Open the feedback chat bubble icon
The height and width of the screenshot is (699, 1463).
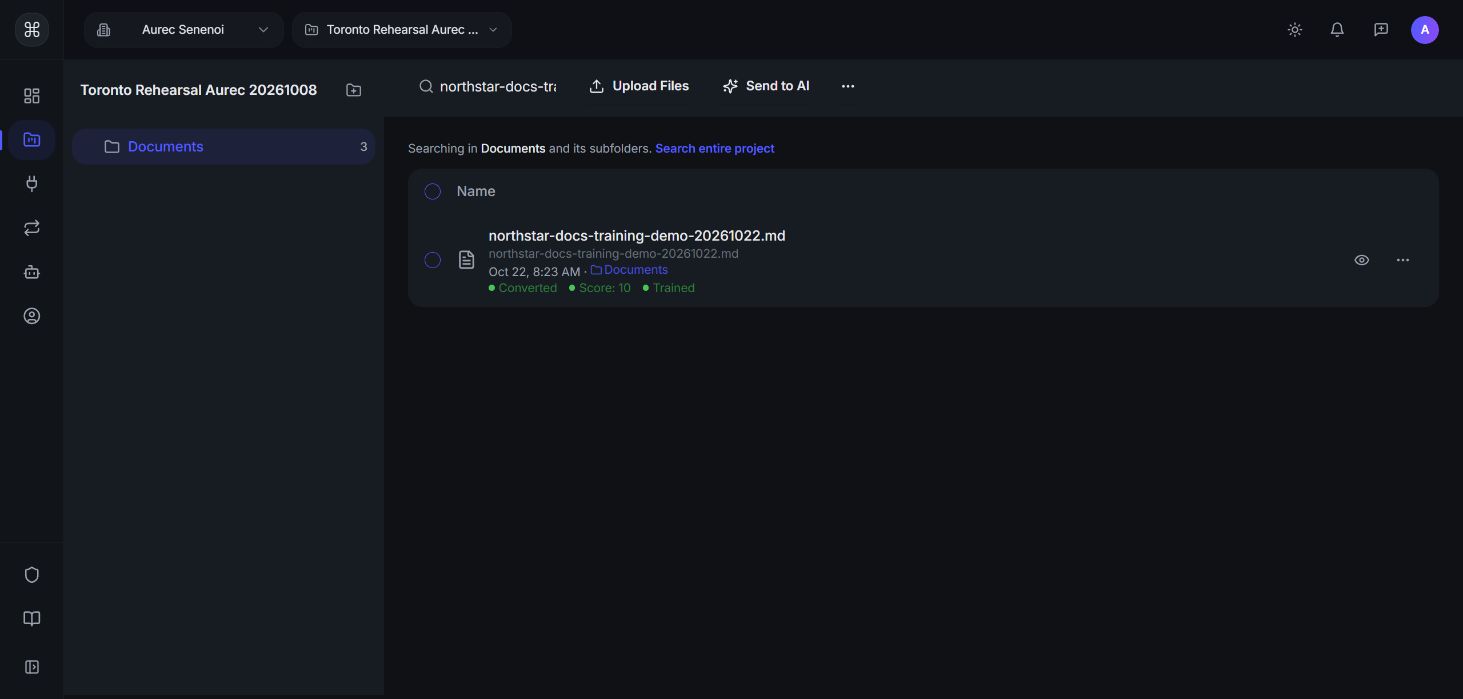(1381, 30)
